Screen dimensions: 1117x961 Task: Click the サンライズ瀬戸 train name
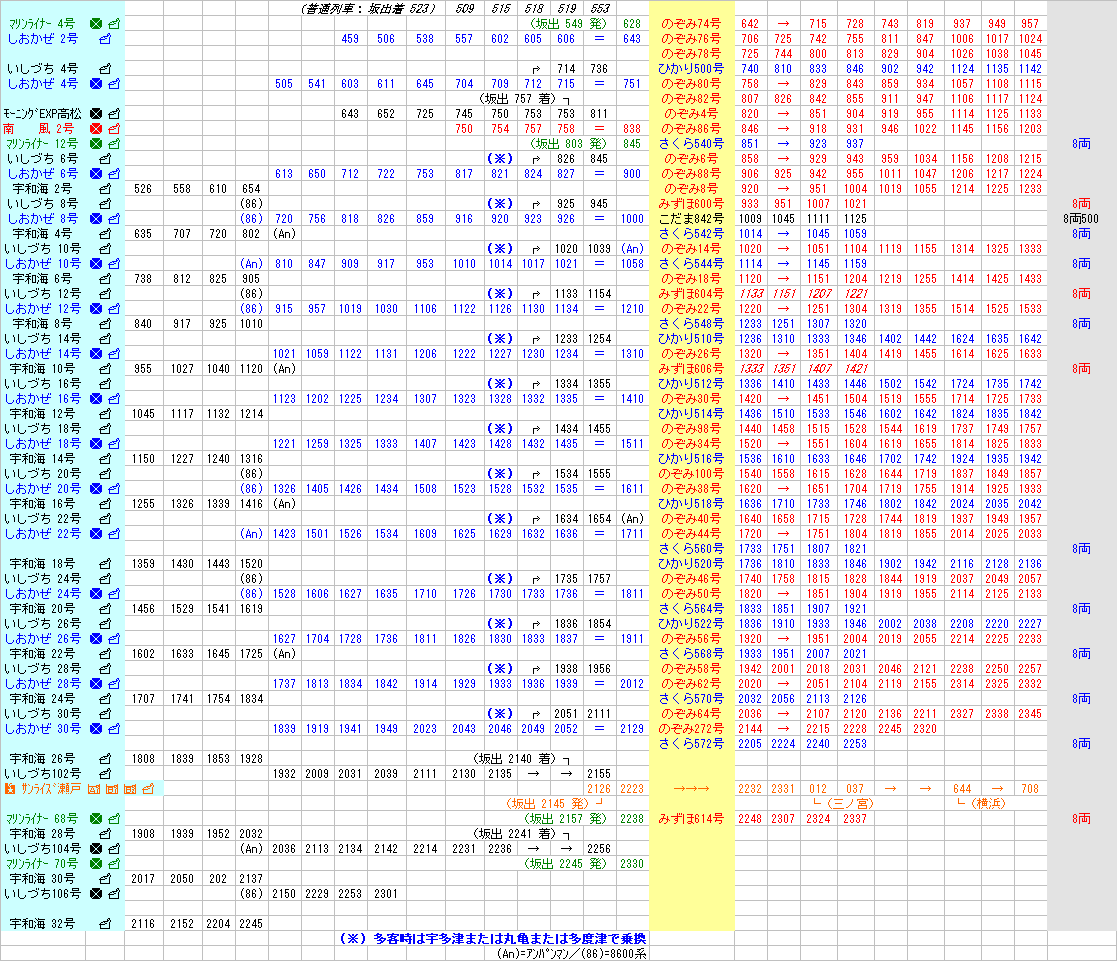(x=51, y=789)
